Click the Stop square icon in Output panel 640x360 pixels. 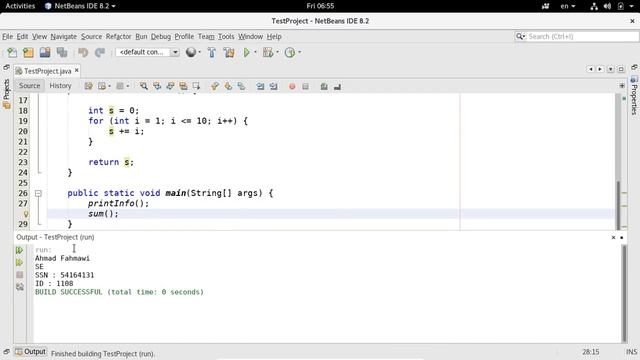[x=19, y=275]
